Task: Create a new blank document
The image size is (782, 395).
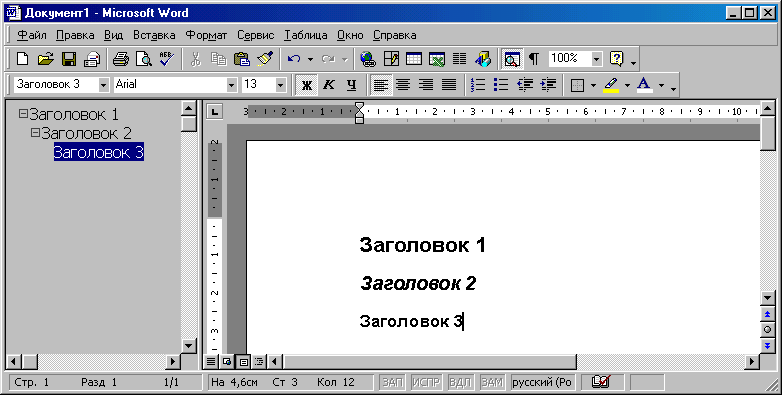Action: coord(22,59)
